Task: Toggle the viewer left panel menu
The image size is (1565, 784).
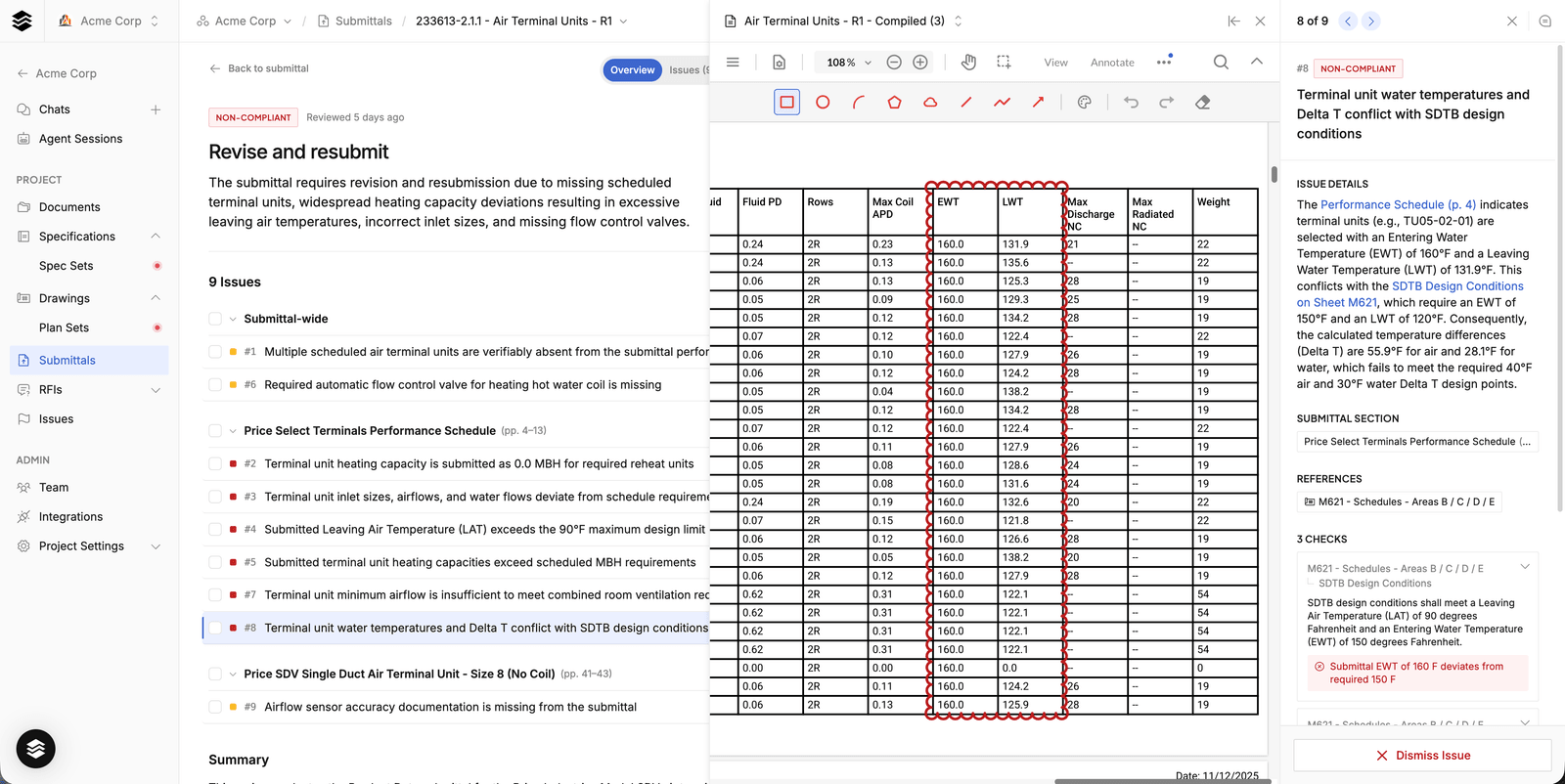Action: (x=733, y=62)
